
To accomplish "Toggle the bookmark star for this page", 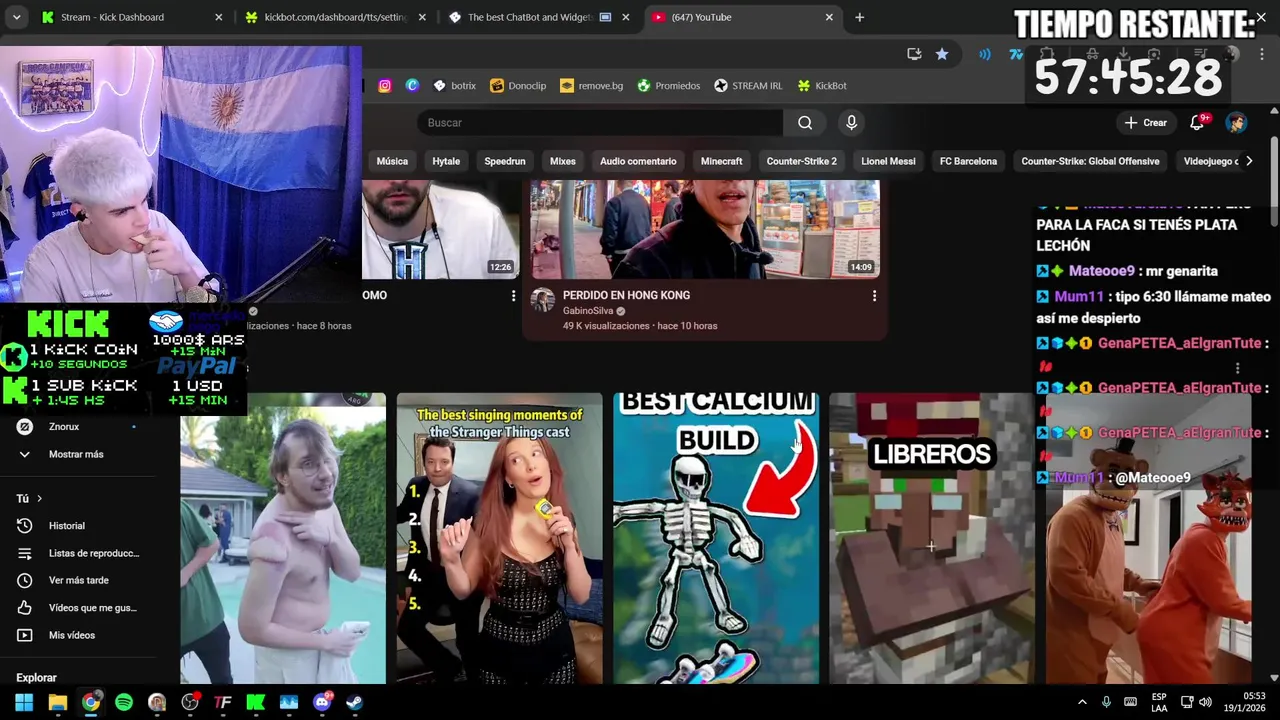I will [x=942, y=54].
